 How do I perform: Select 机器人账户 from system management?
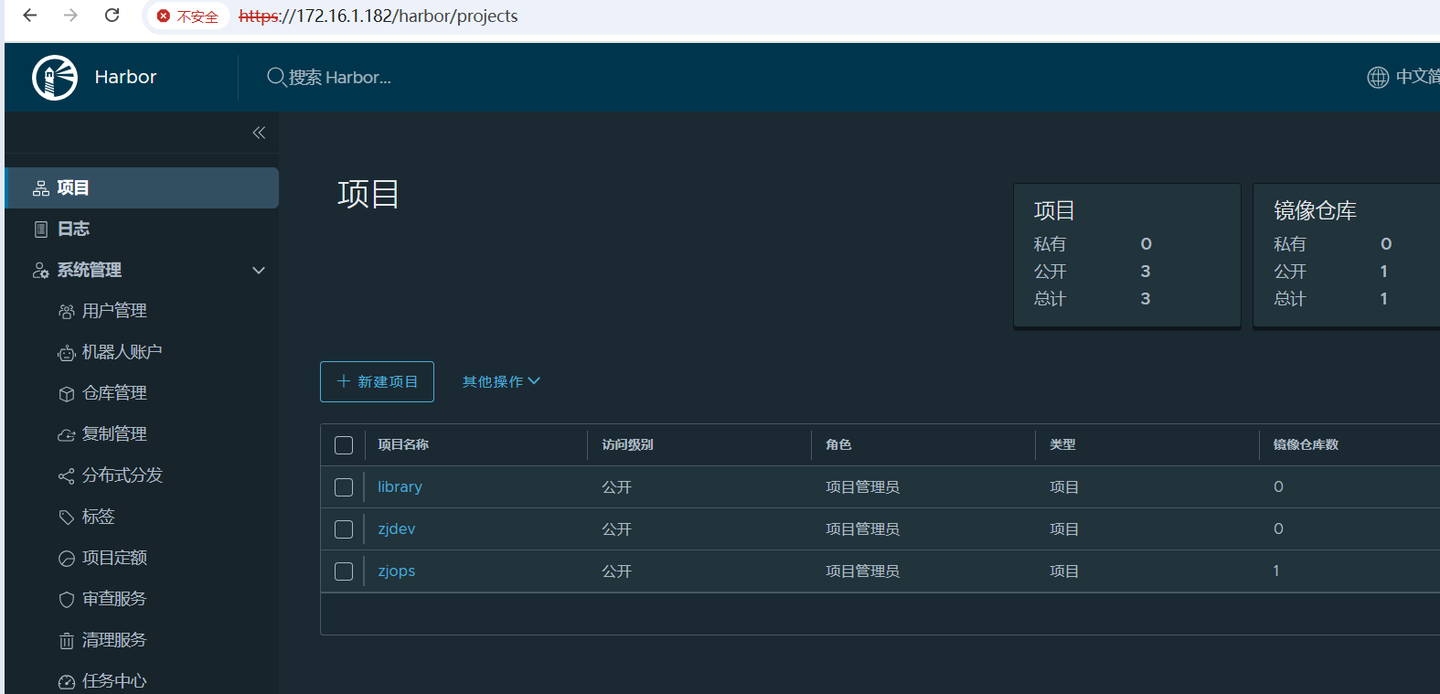click(122, 351)
